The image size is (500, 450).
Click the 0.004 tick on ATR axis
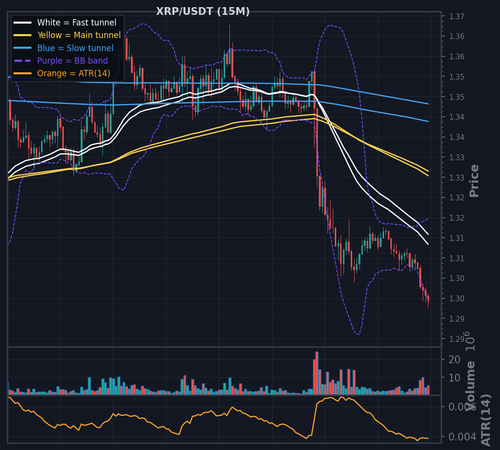[x=462, y=437]
